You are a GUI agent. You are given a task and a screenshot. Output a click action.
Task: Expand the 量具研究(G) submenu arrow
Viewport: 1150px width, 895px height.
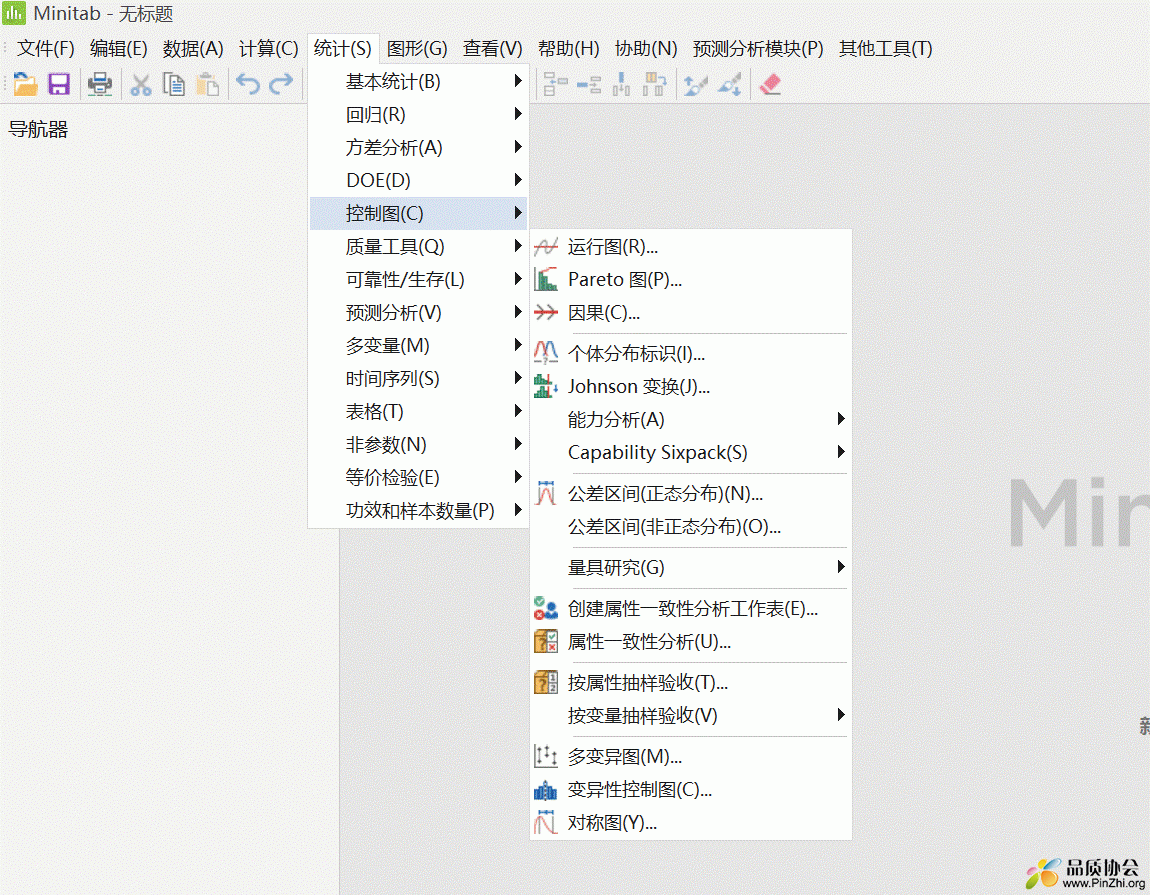pos(841,566)
